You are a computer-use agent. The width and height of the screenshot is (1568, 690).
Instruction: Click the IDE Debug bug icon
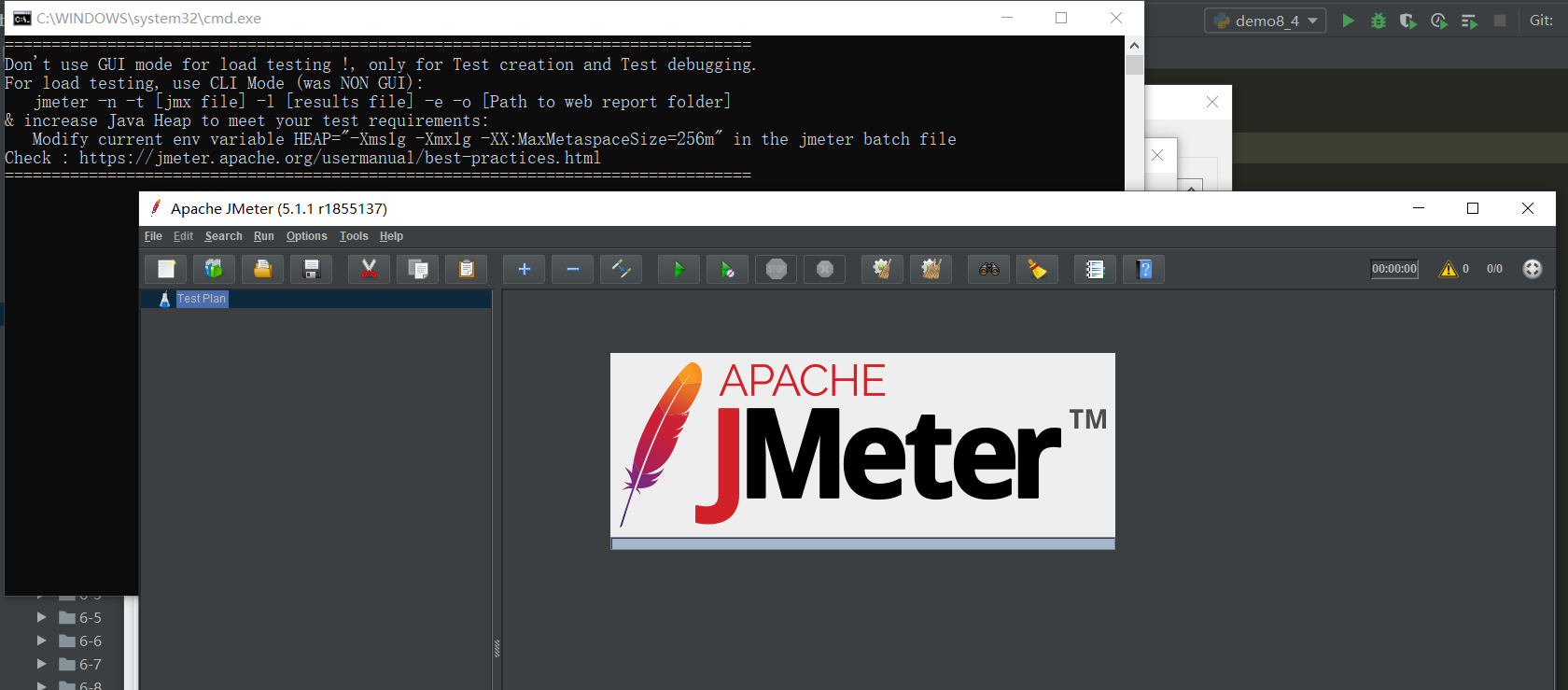coord(1378,21)
